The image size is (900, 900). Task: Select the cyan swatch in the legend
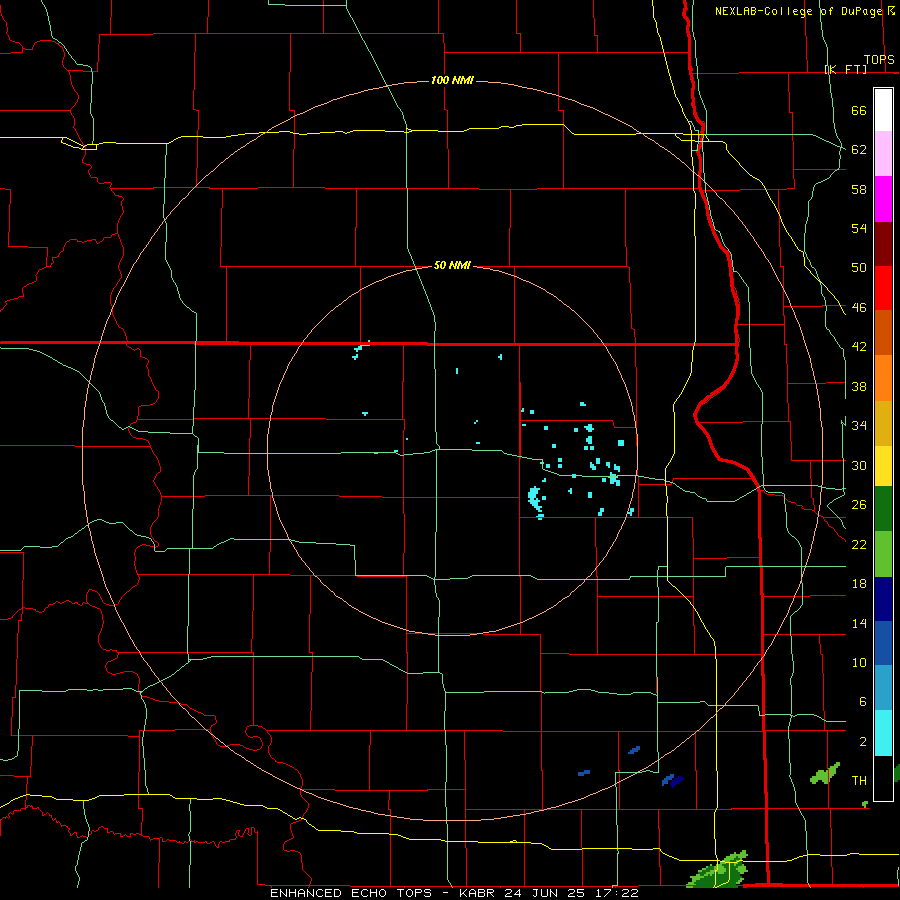coord(883,733)
